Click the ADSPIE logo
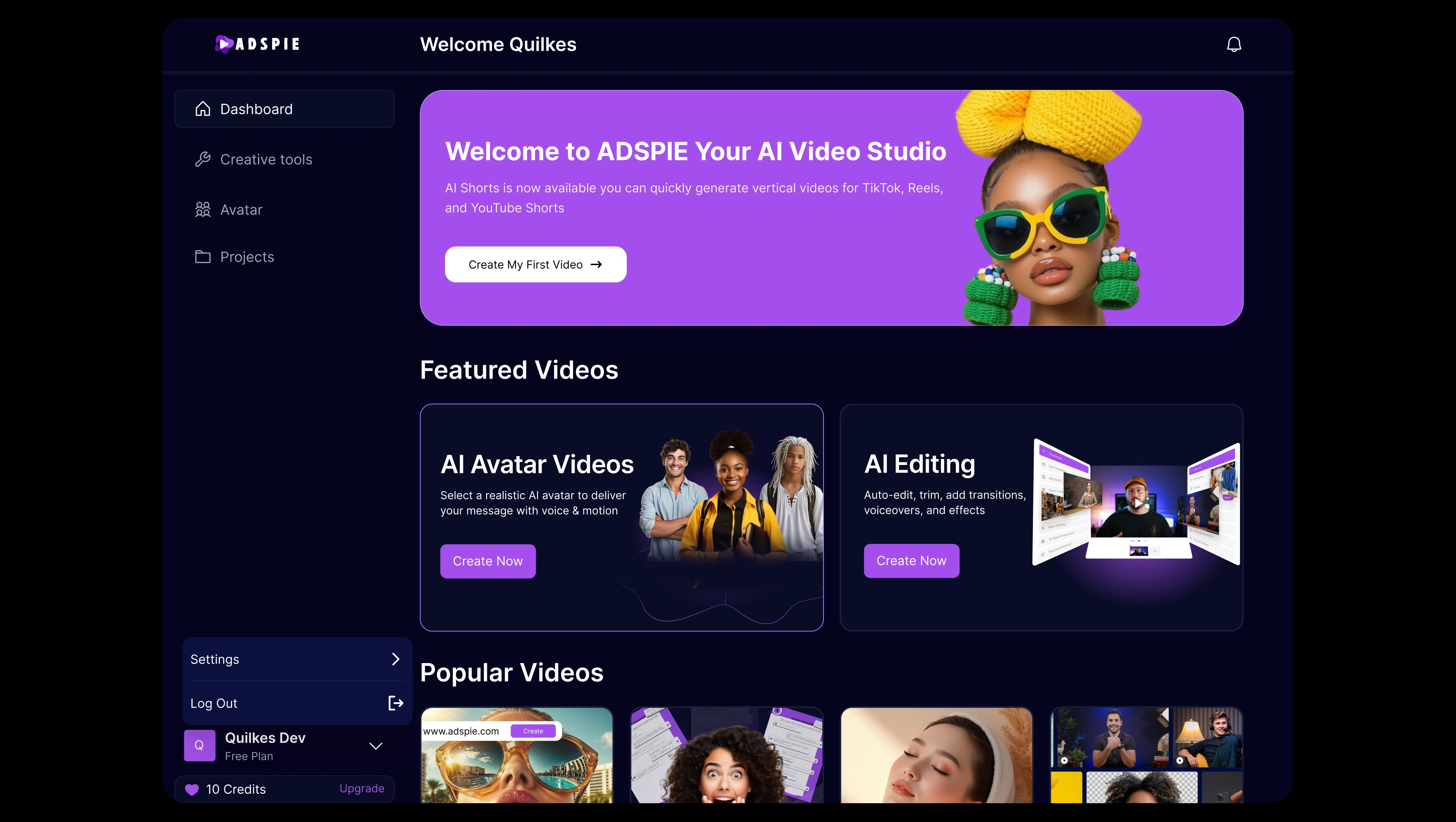Image resolution: width=1456 pixels, height=822 pixels. coord(257,44)
